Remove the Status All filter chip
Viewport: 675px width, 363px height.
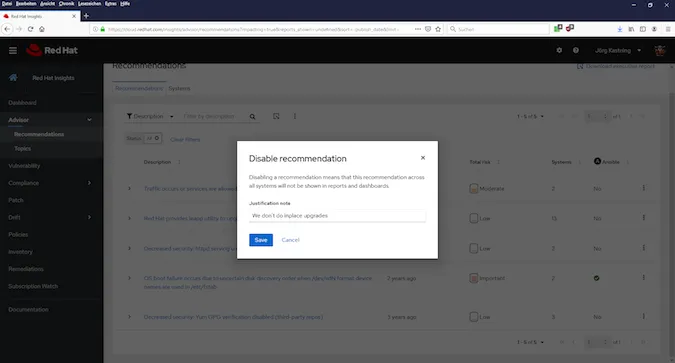[x=157, y=138]
